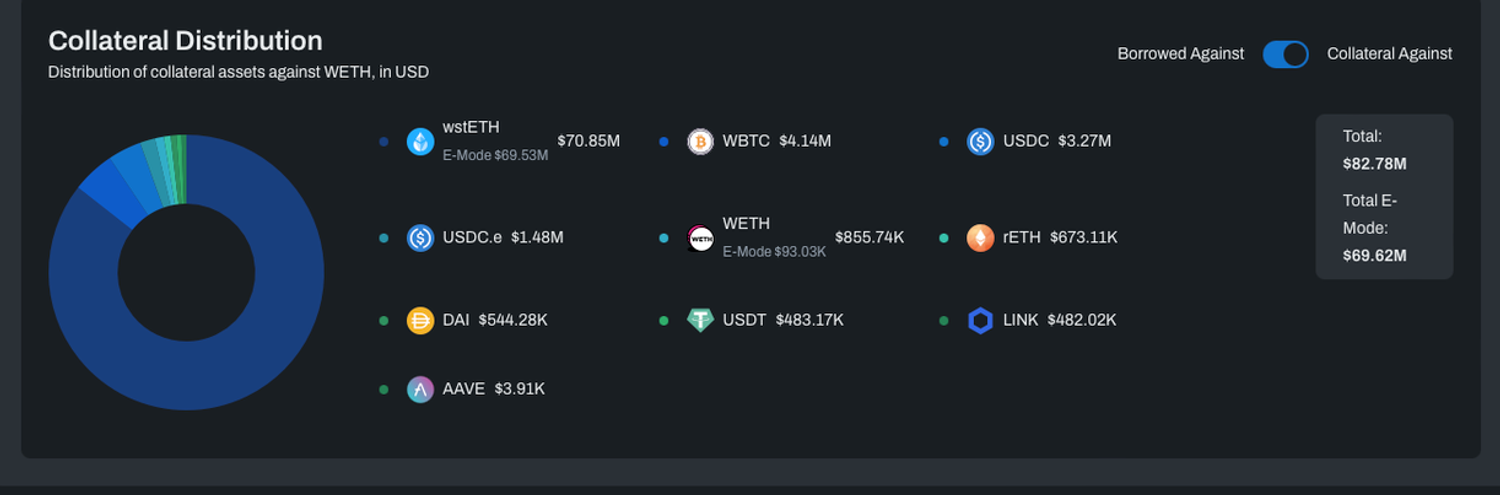Click the wstETH $70.85M value
This screenshot has width=1500, height=495.
(x=588, y=141)
